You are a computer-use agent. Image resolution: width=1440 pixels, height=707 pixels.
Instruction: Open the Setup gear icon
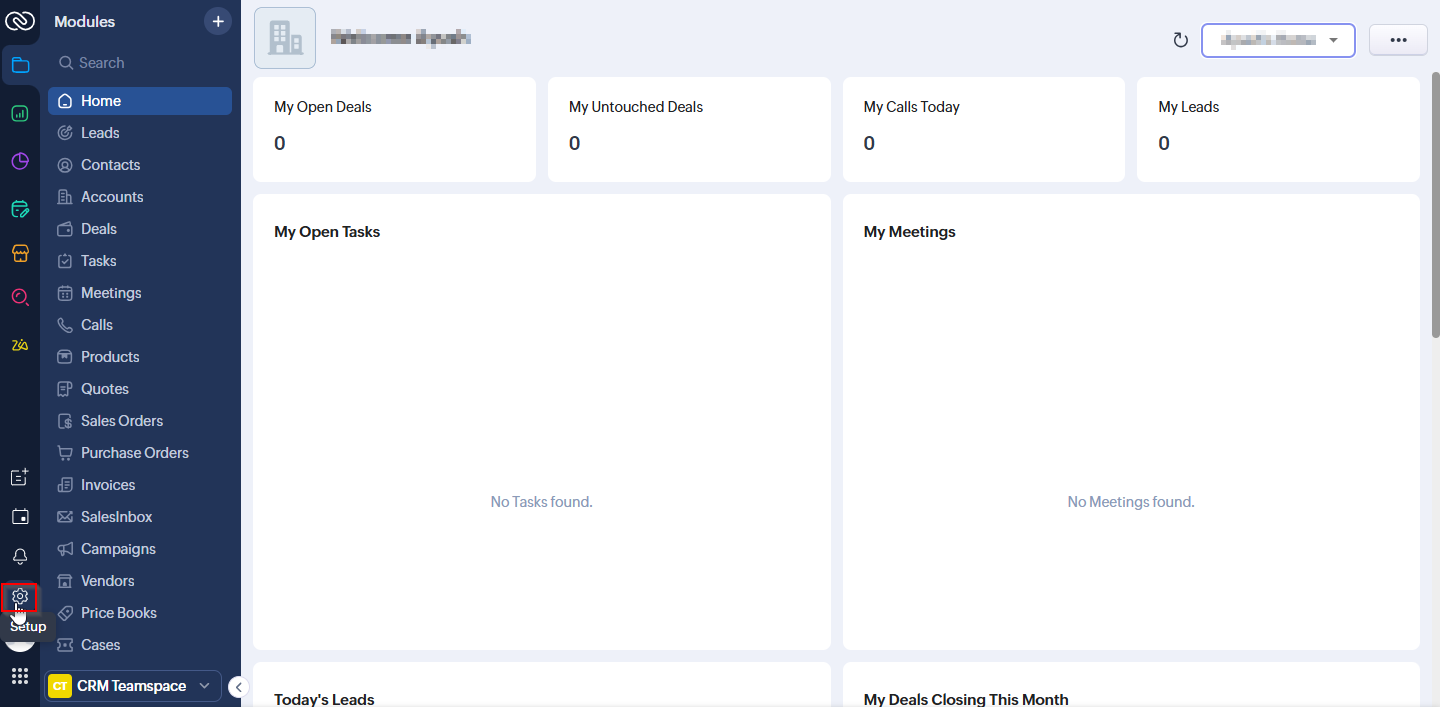[x=20, y=597]
